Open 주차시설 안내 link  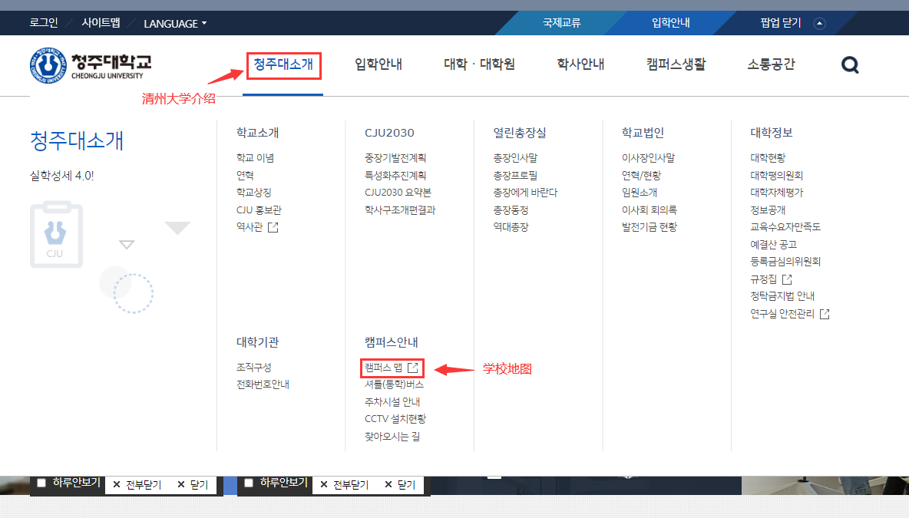tap(392, 402)
